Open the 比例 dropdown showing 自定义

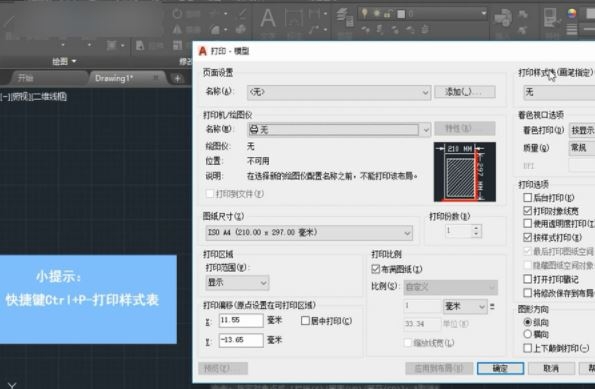tap(450, 287)
